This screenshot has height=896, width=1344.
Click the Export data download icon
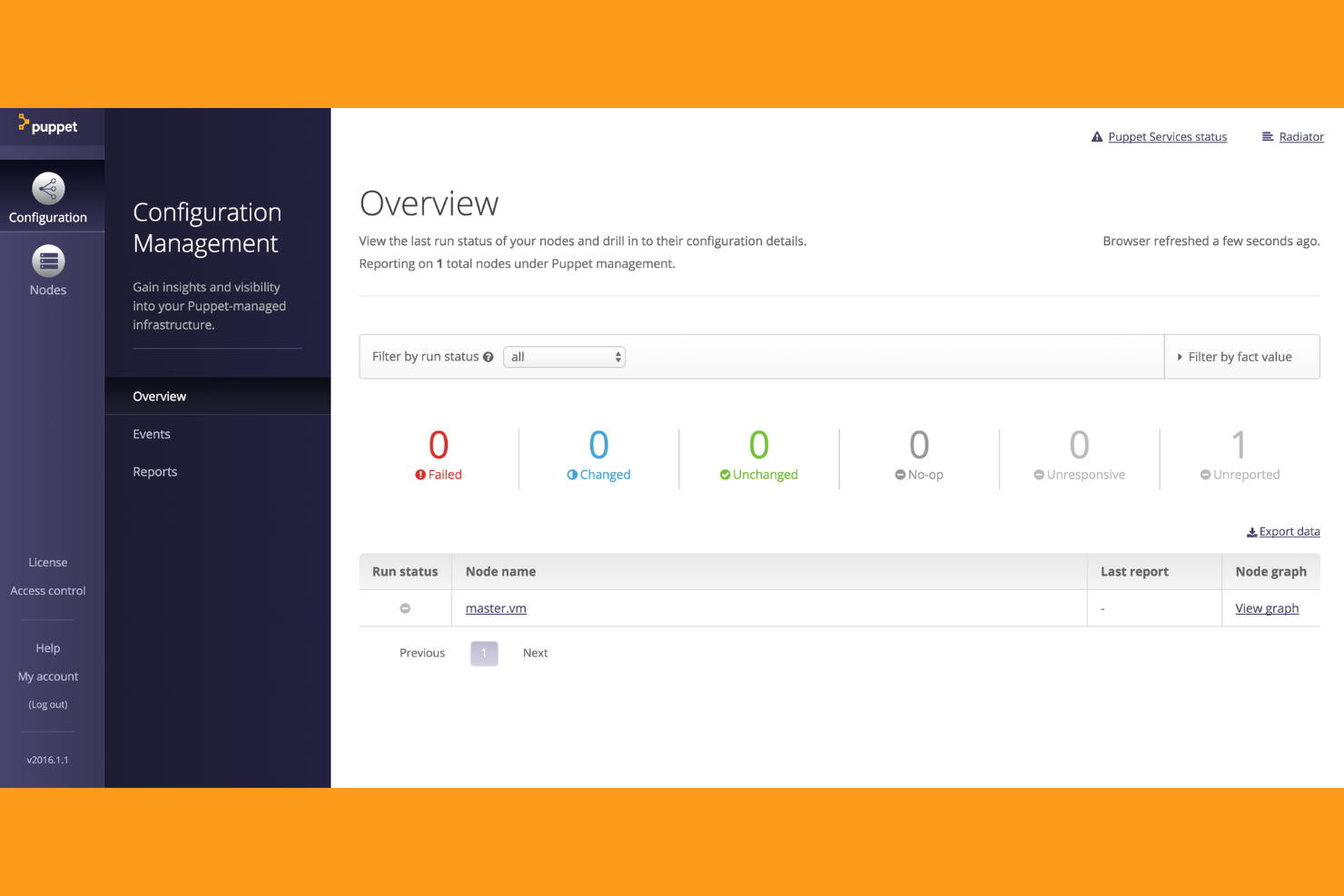1251,531
